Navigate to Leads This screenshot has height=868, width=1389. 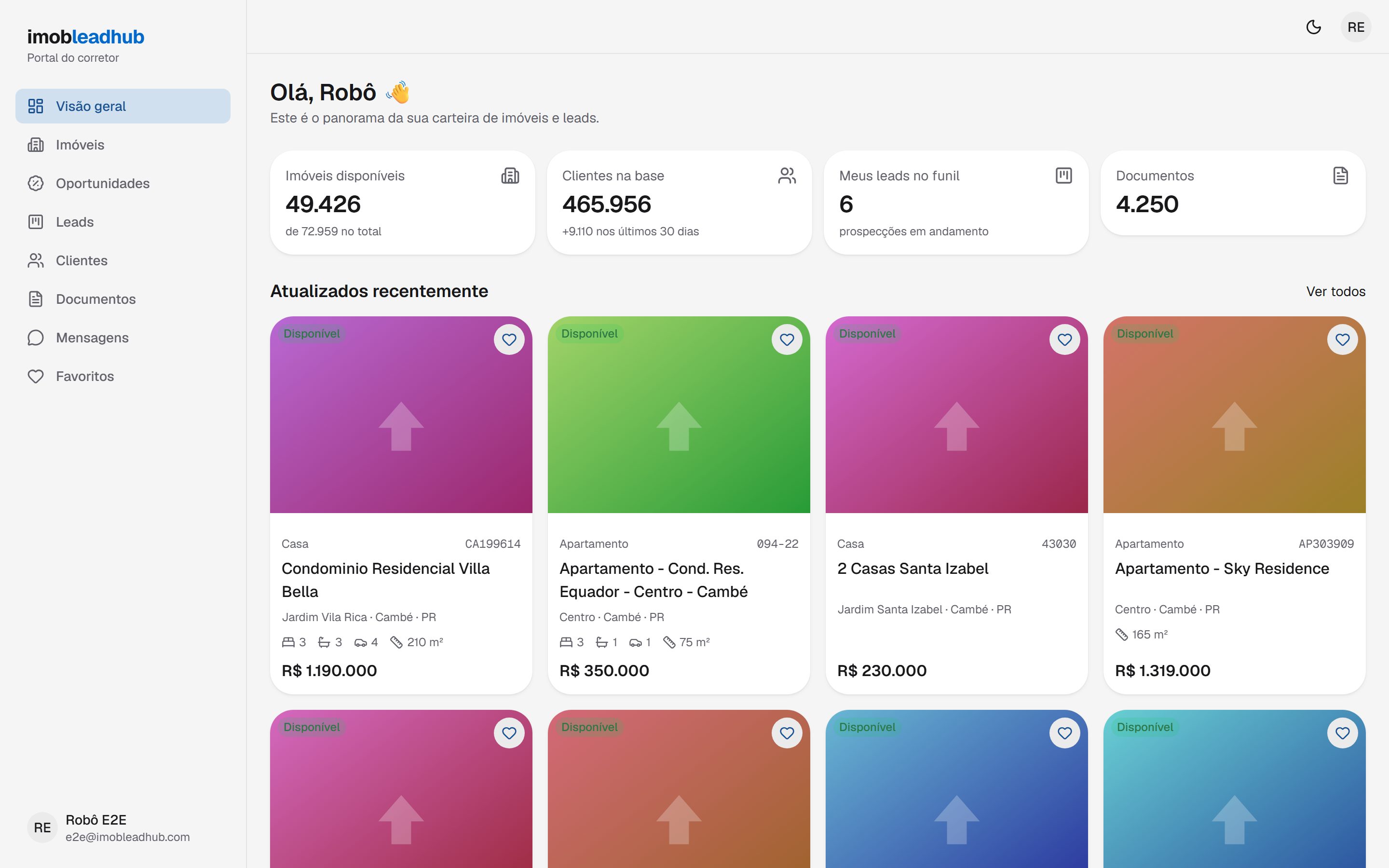[x=123, y=222]
